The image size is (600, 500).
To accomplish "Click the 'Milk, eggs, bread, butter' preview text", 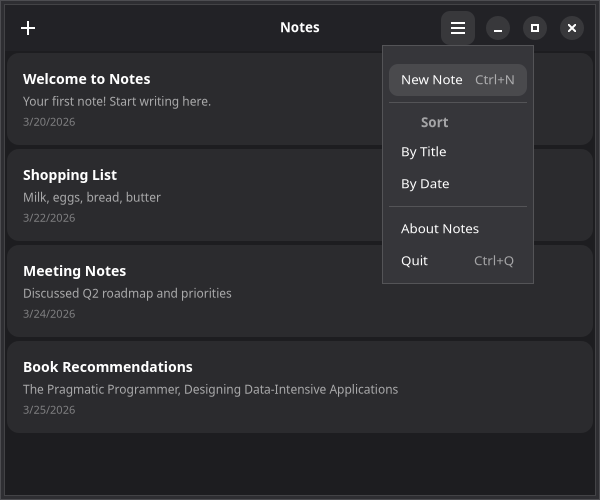I will point(92,198).
